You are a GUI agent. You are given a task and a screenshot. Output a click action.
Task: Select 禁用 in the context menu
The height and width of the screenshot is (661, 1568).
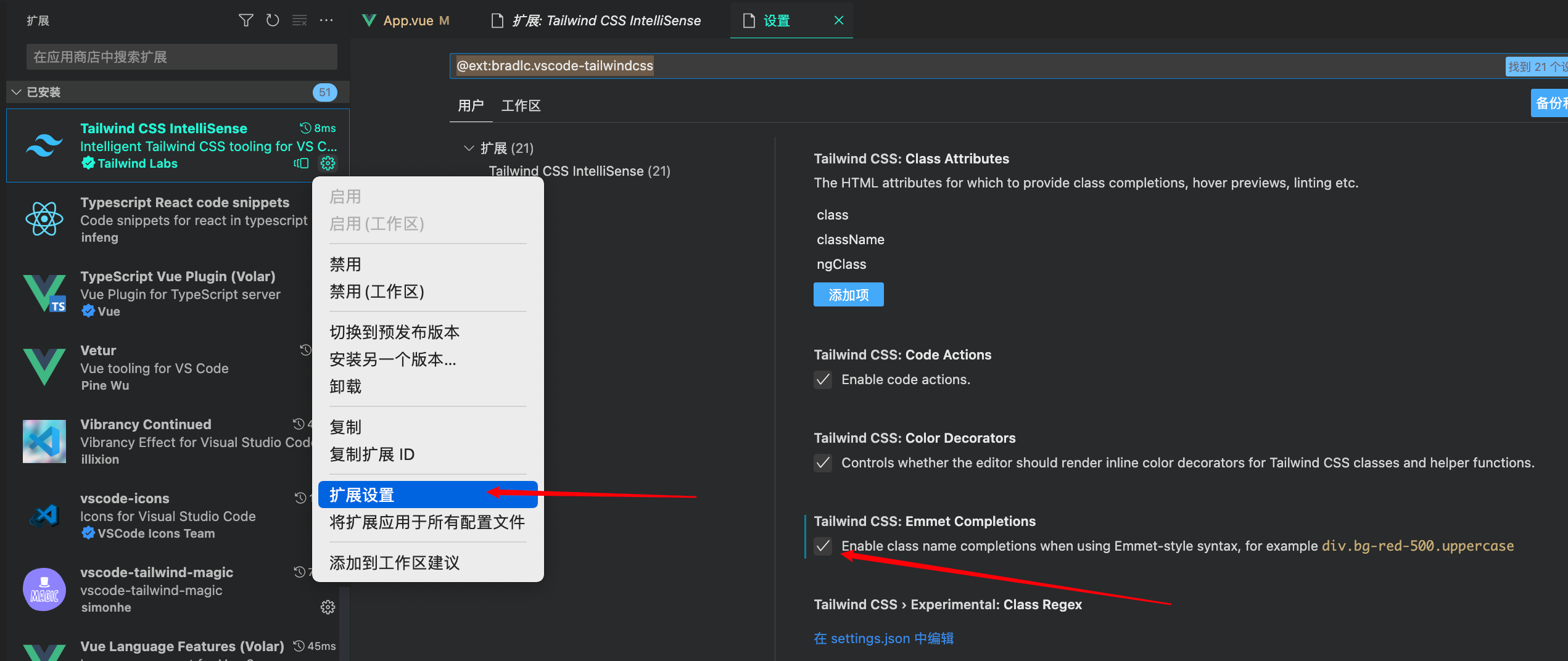coord(428,264)
